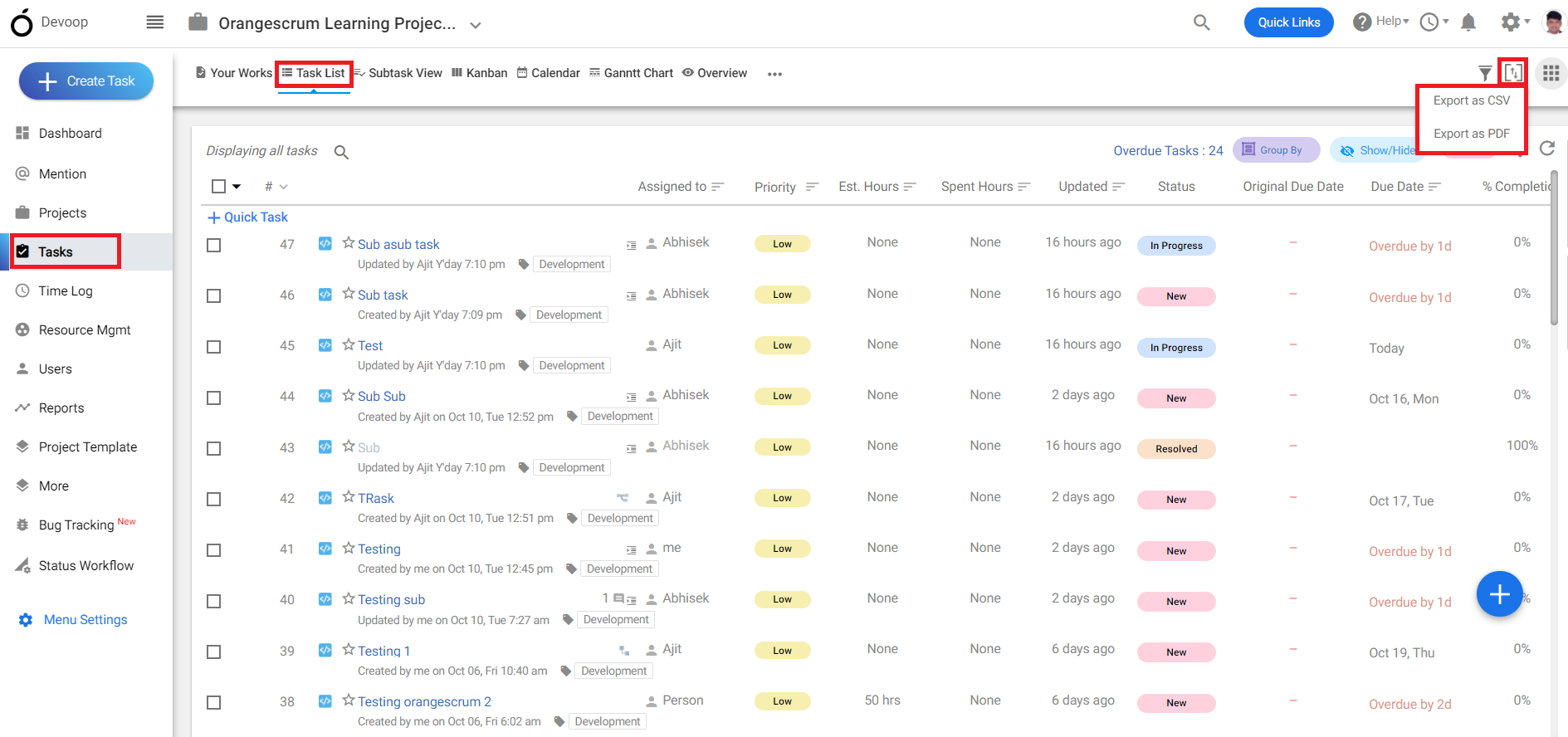Image resolution: width=1568 pixels, height=737 pixels.
Task: Open the user profile avatar
Action: pyautogui.click(x=1553, y=22)
